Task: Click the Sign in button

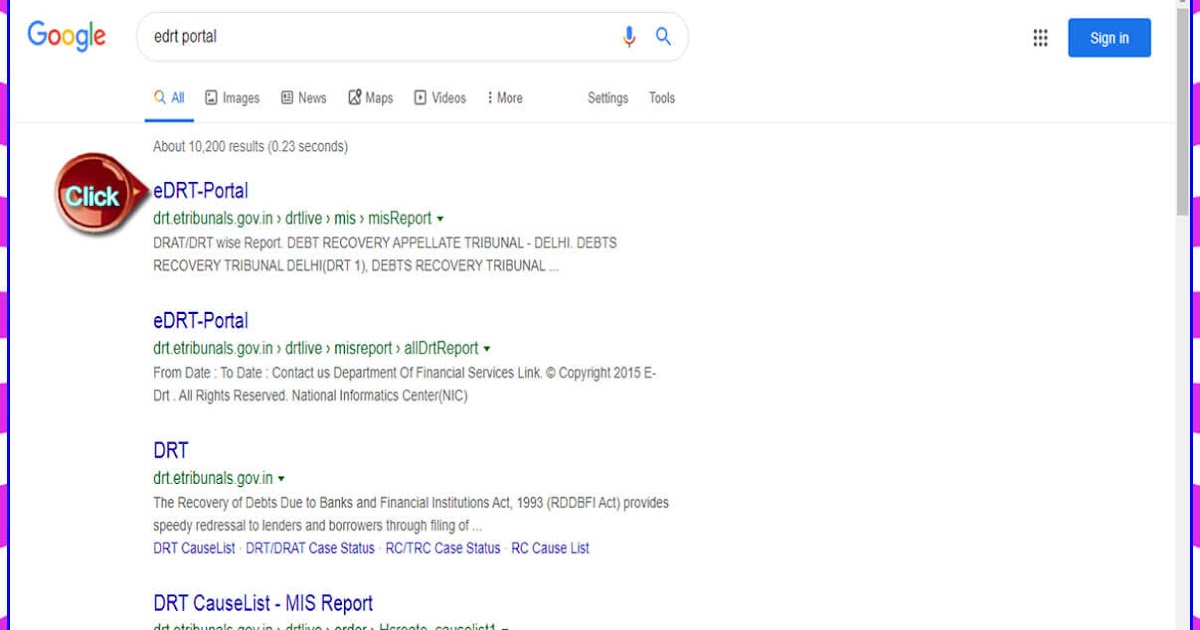Action: [1109, 38]
